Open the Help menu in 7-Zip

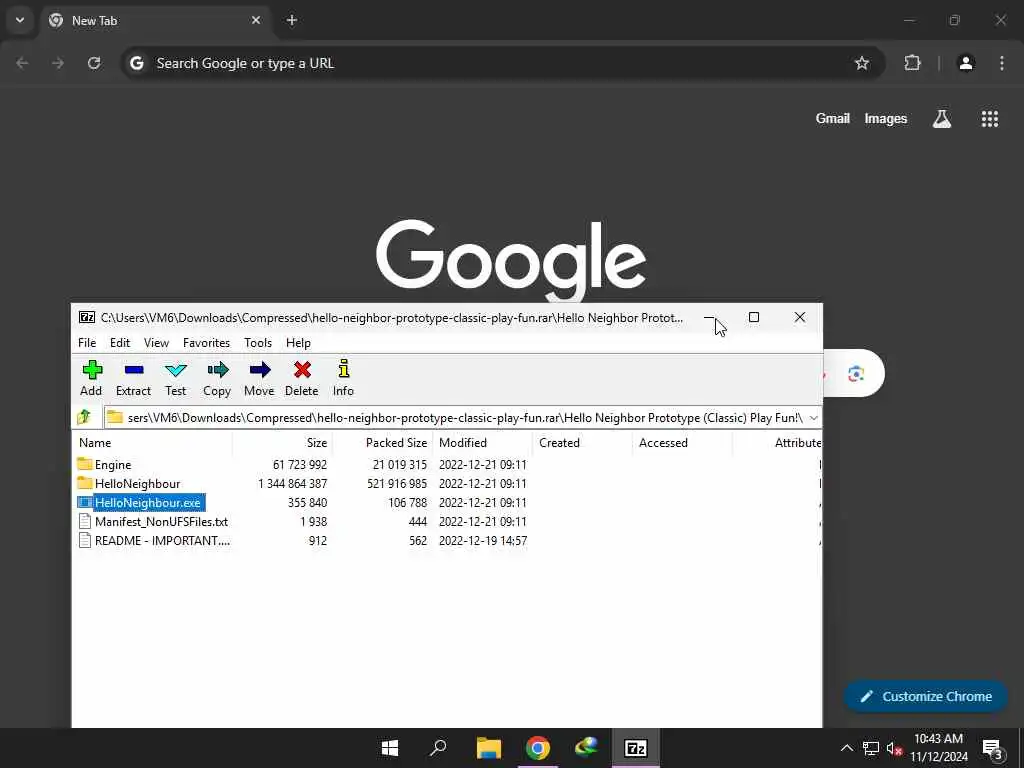(x=298, y=343)
